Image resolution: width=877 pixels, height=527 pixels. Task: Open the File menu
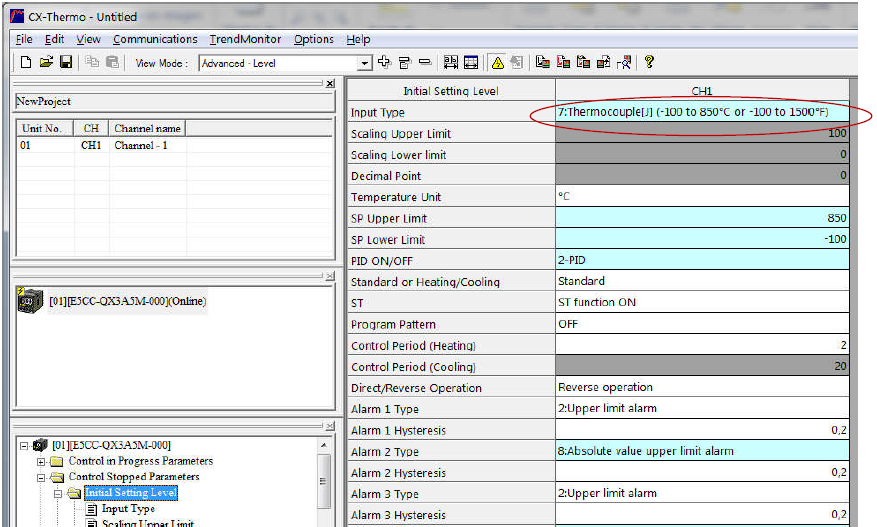[x=23, y=39]
